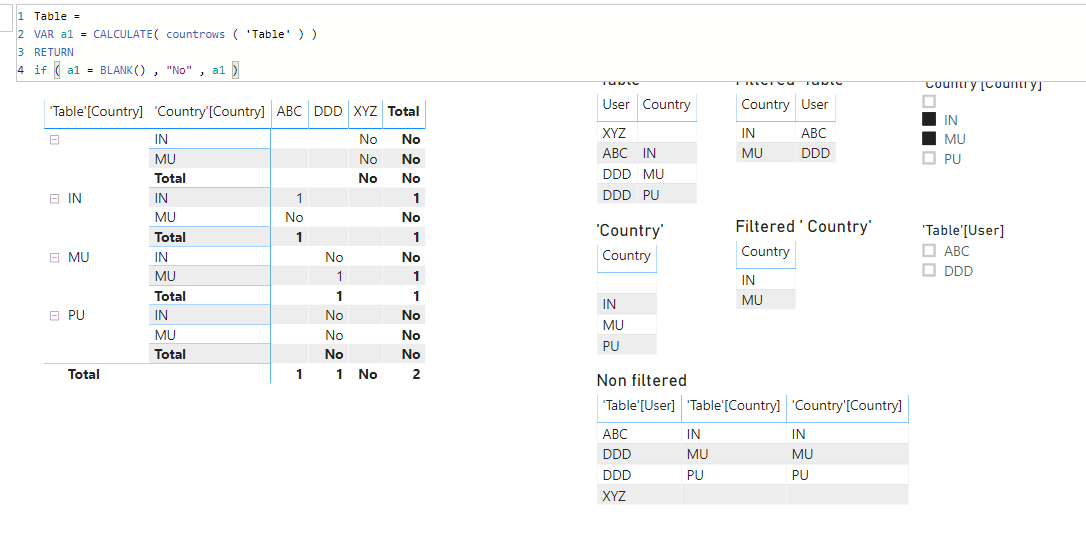Click Country header in Filtered Table visual
The image size is (1086, 542).
(x=765, y=105)
